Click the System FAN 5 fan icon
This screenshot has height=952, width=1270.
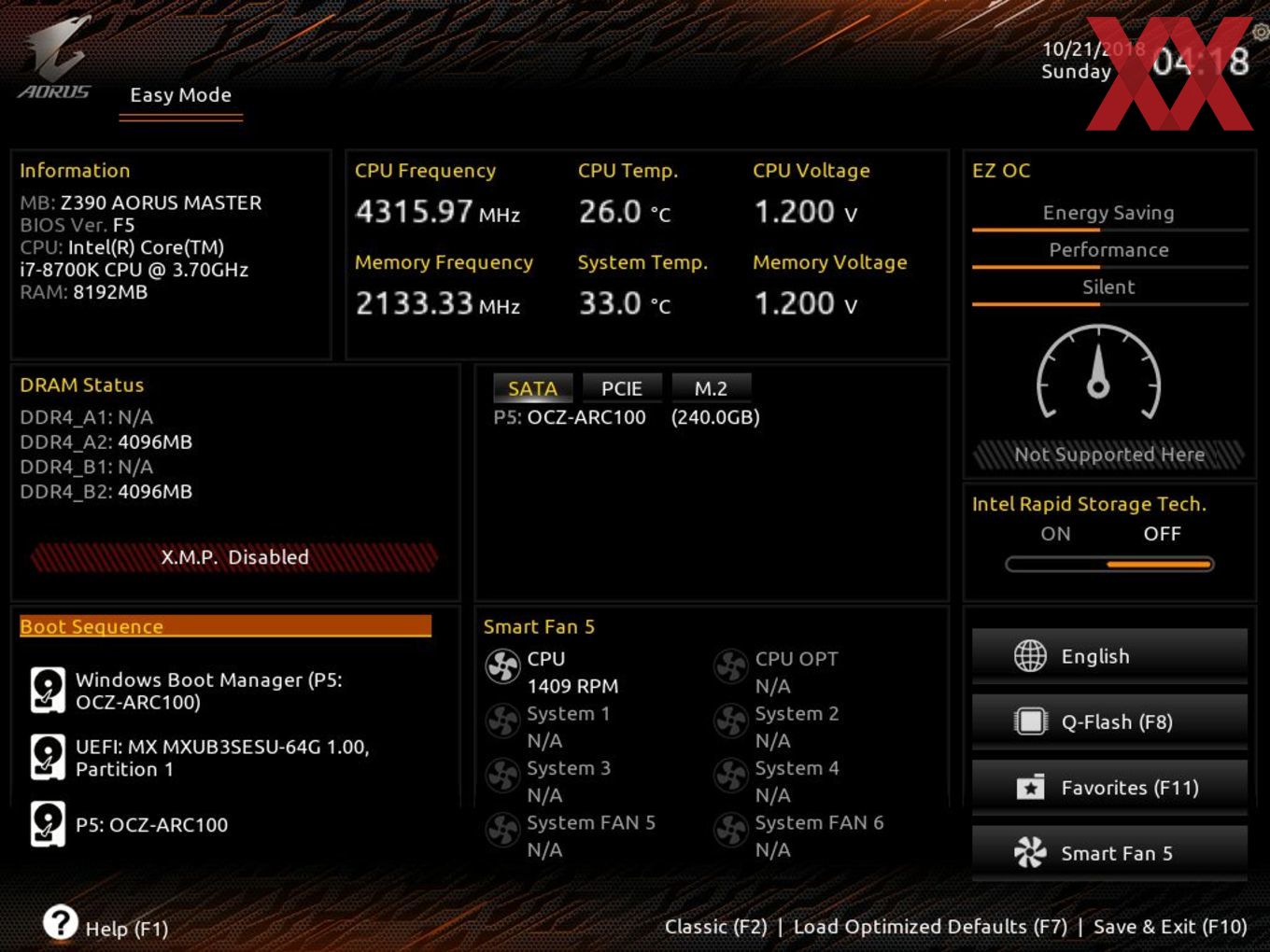tap(502, 831)
